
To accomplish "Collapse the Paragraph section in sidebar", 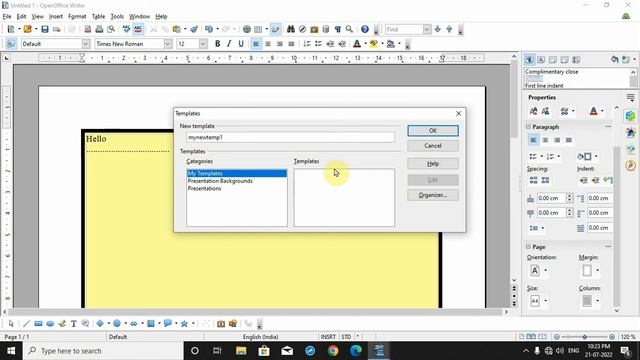I will [x=529, y=127].
